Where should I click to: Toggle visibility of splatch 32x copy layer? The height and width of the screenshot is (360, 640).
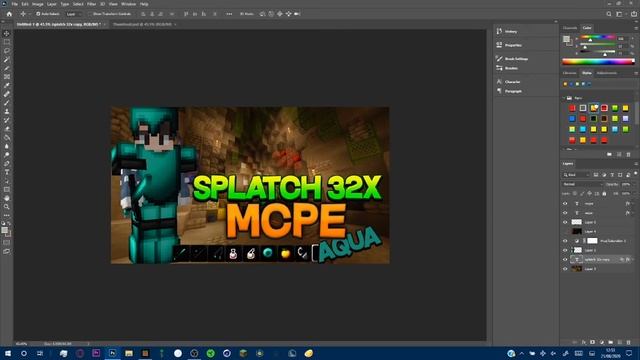point(565,259)
